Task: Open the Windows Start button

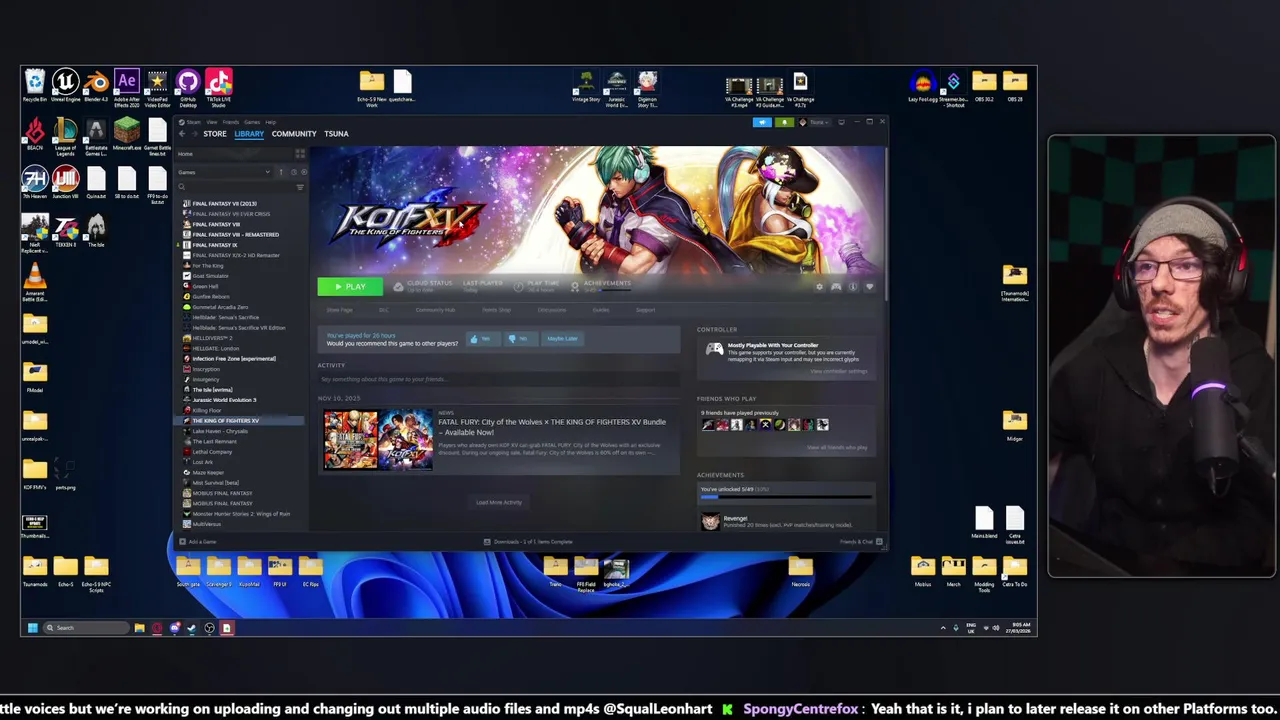Action: [x=32, y=628]
